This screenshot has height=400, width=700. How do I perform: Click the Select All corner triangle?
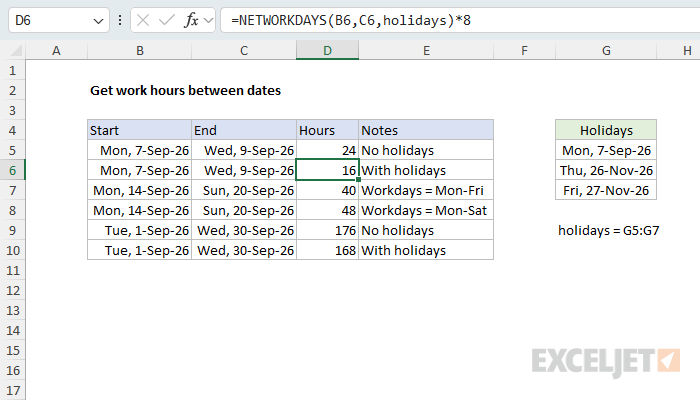pyautogui.click(x=16, y=50)
